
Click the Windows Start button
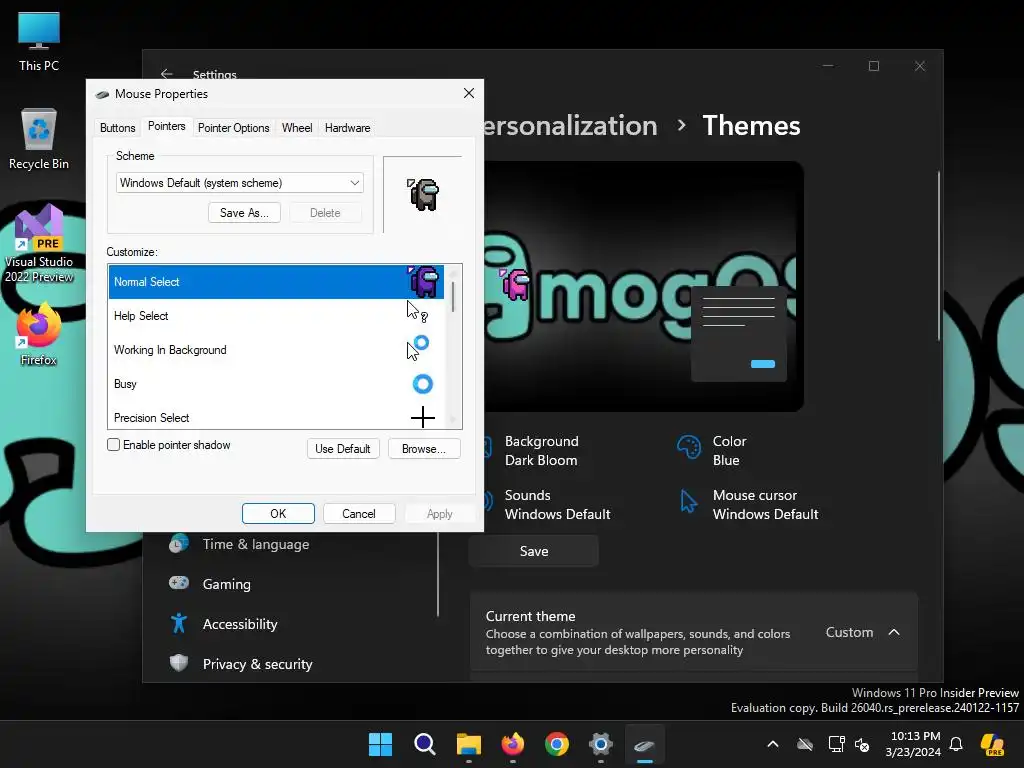(380, 744)
